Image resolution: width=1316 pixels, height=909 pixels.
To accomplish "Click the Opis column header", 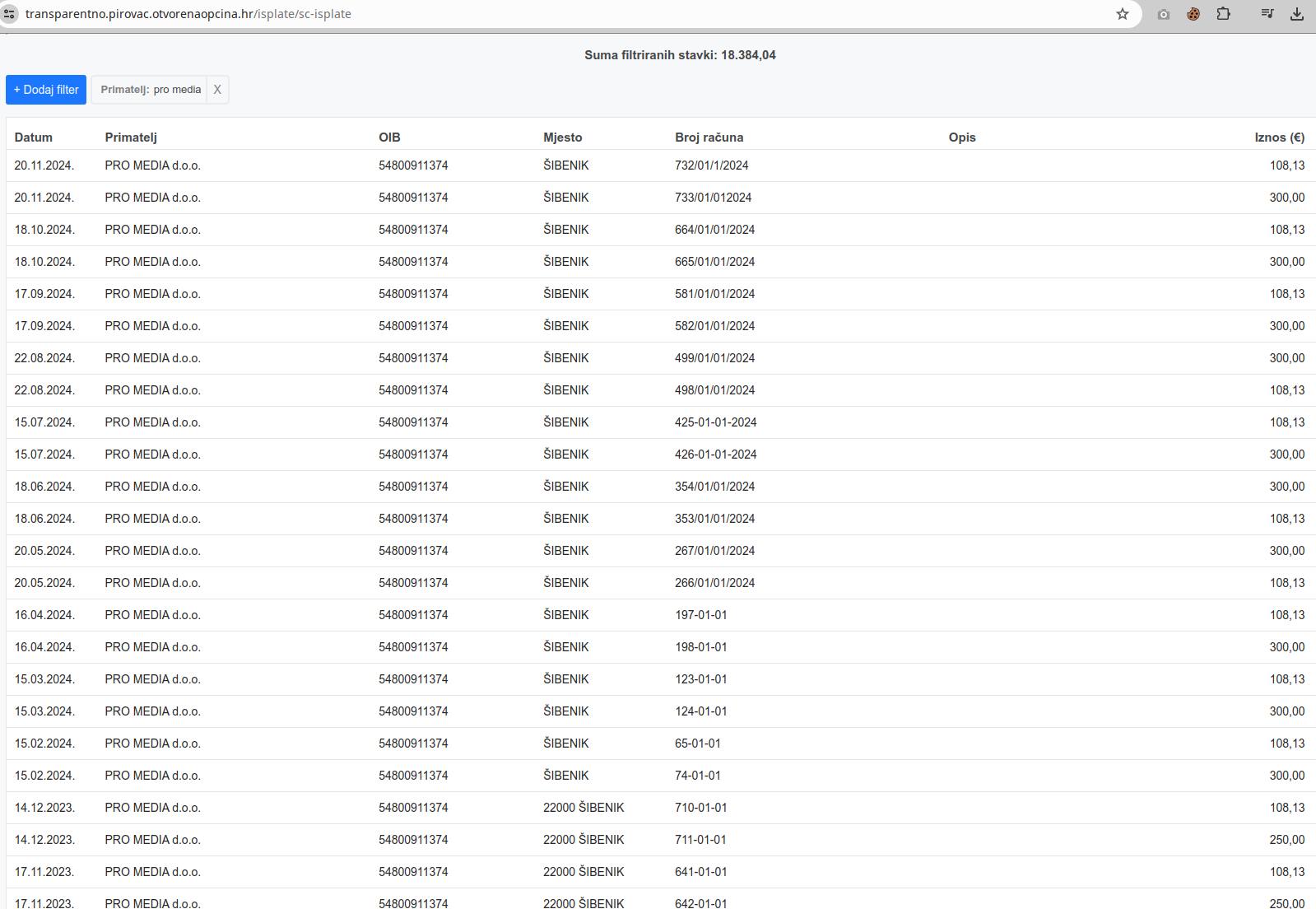I will click(961, 138).
